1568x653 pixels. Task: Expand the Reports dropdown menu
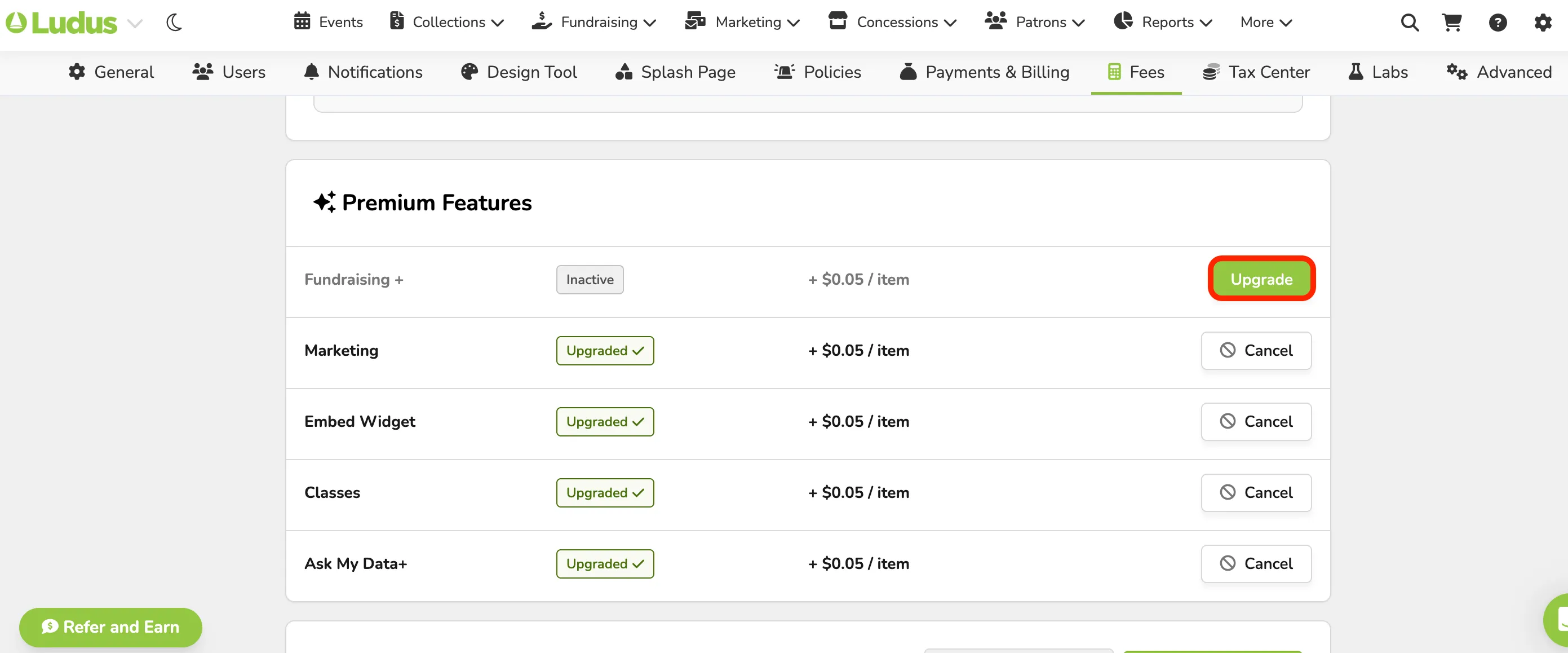[x=1163, y=22]
